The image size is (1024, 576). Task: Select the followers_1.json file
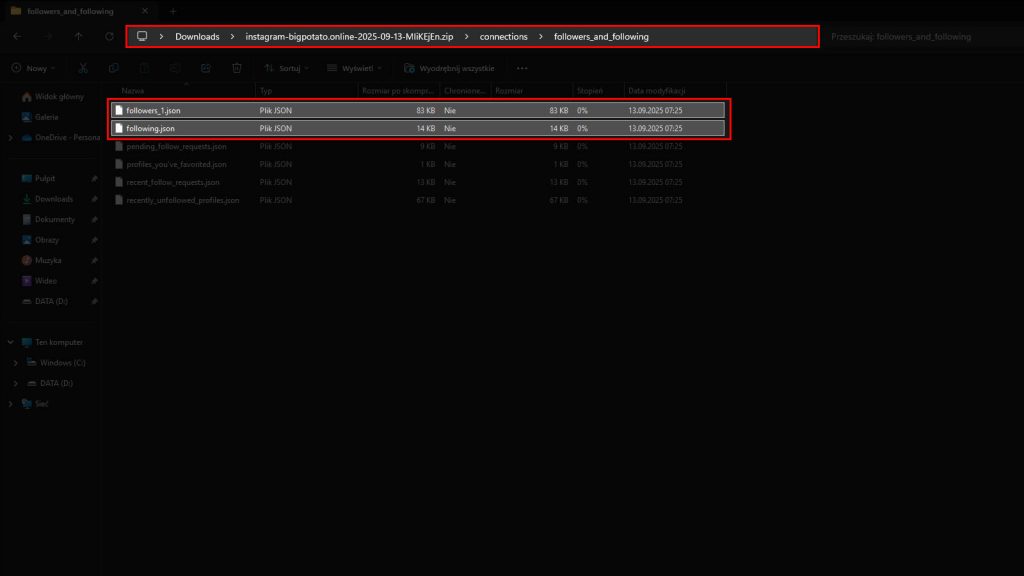point(153,110)
